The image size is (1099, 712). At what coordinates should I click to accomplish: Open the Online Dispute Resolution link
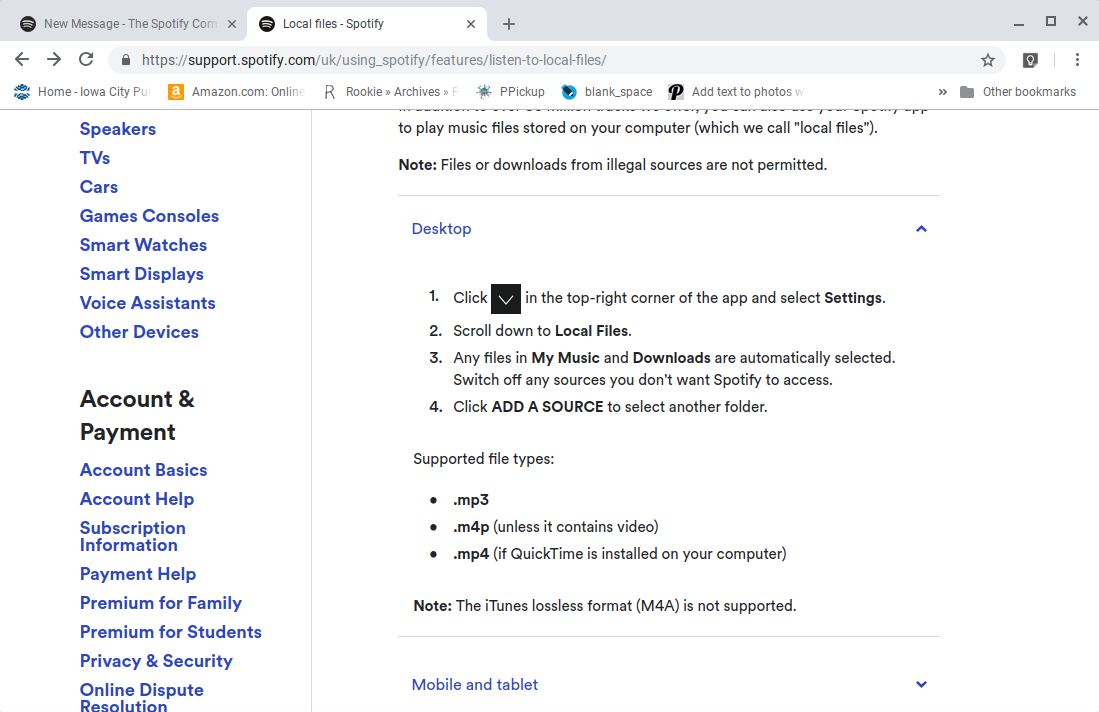point(142,698)
